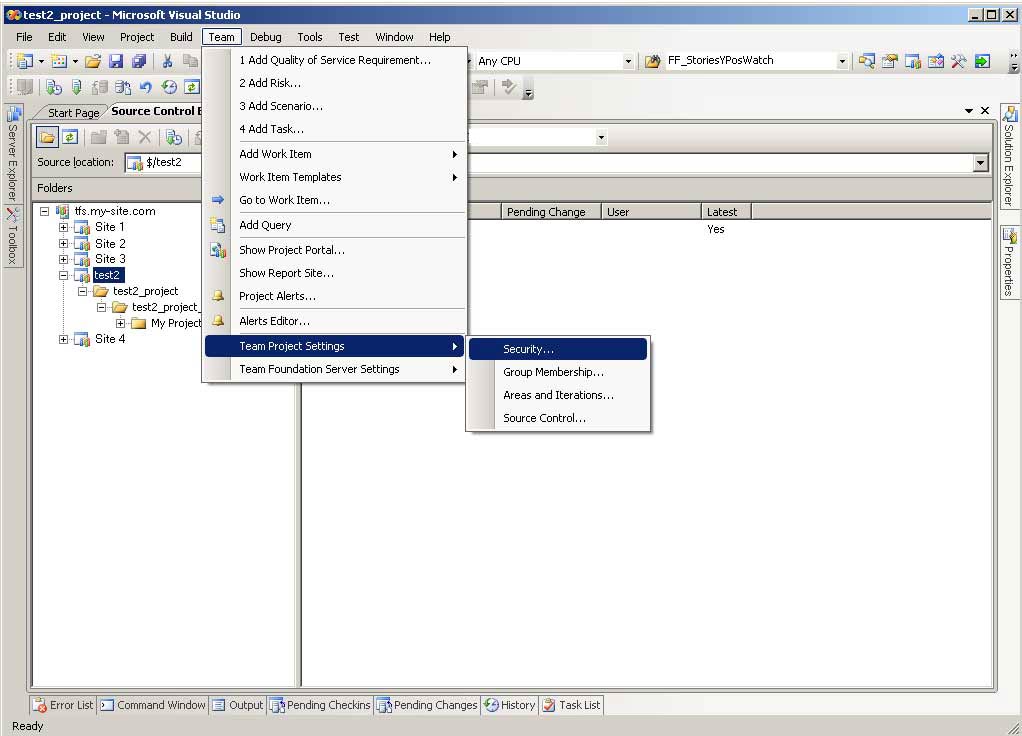Viewport: 1022px width, 736px height.
Task: Open the Task List tab
Action: [x=572, y=705]
